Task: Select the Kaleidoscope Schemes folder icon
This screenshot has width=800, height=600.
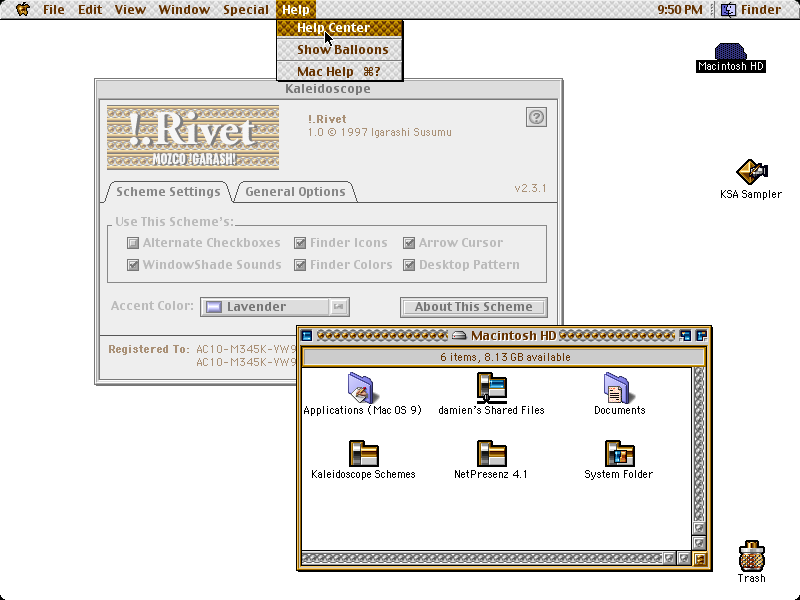Action: pos(363,453)
